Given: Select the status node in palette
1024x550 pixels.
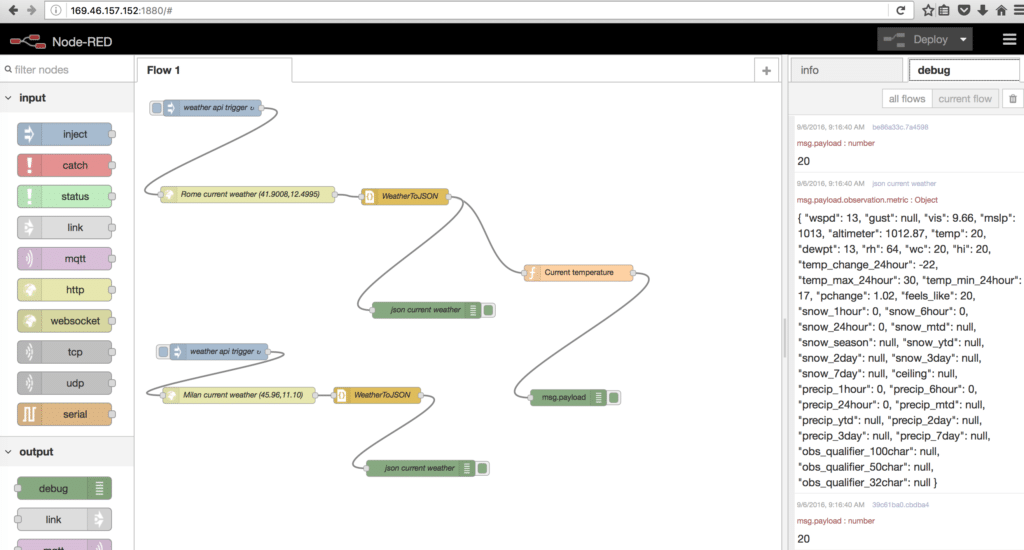Looking at the screenshot, I should point(65,197).
